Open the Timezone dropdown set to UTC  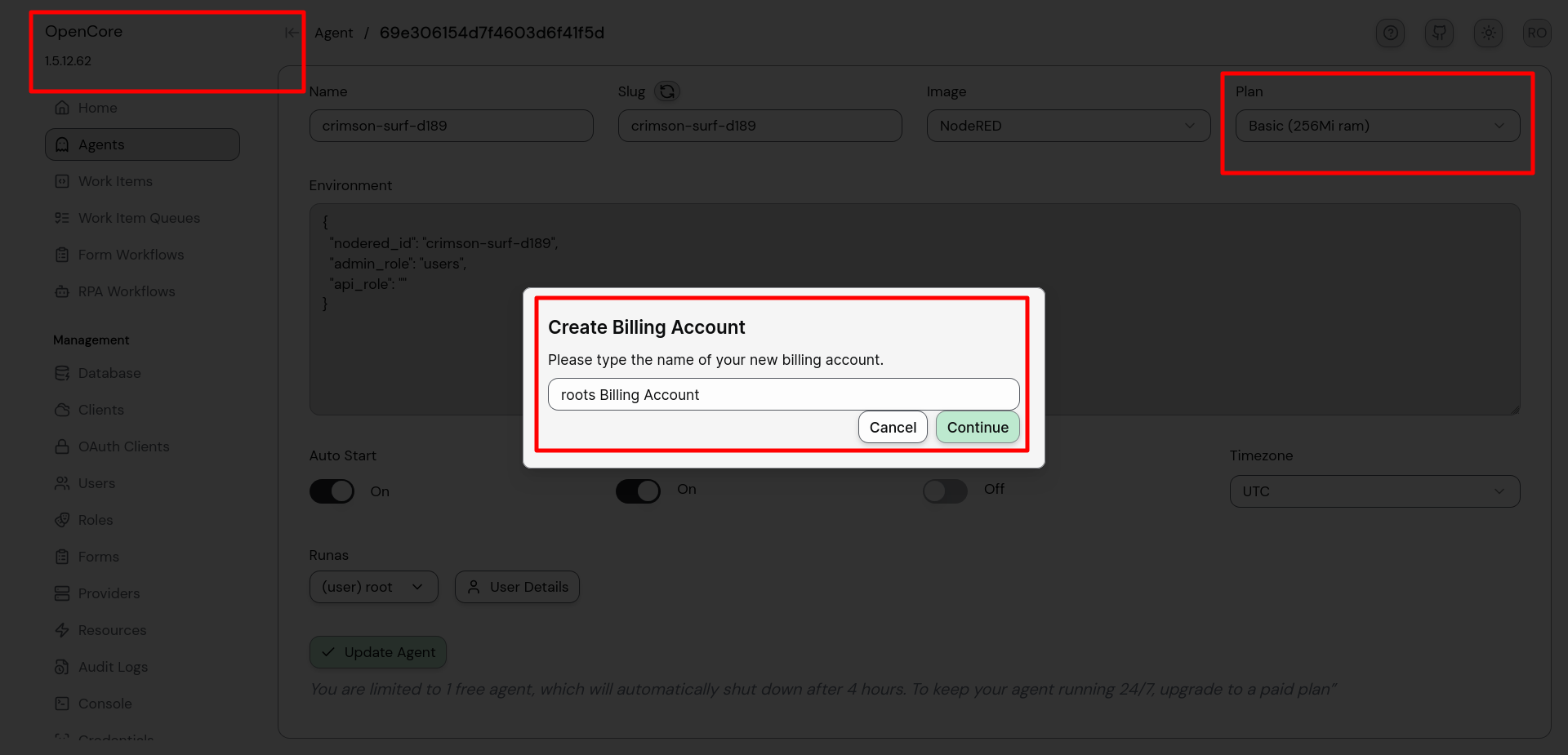pos(1374,491)
